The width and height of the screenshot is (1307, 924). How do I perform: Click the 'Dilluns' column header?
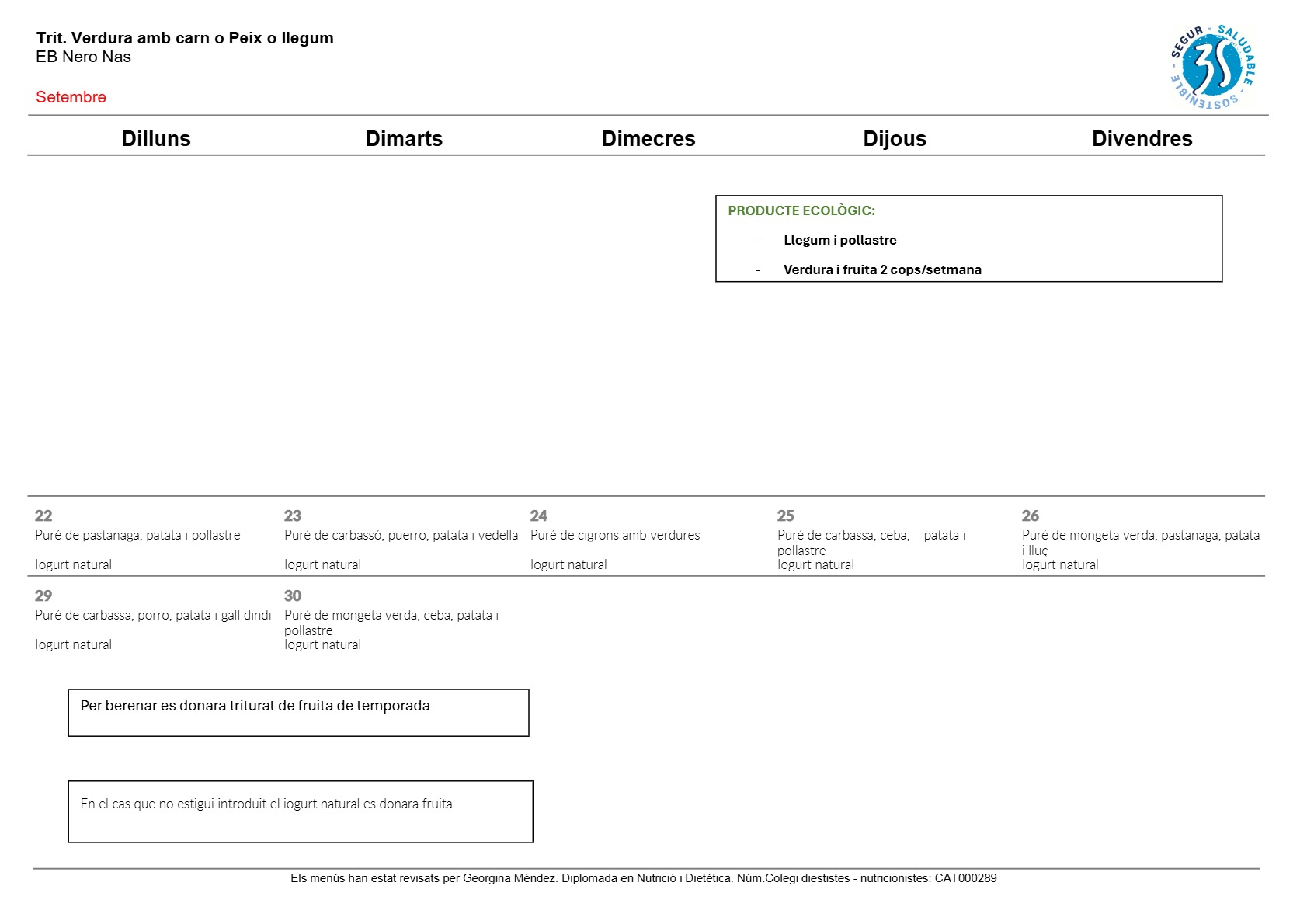pyautogui.click(x=156, y=138)
